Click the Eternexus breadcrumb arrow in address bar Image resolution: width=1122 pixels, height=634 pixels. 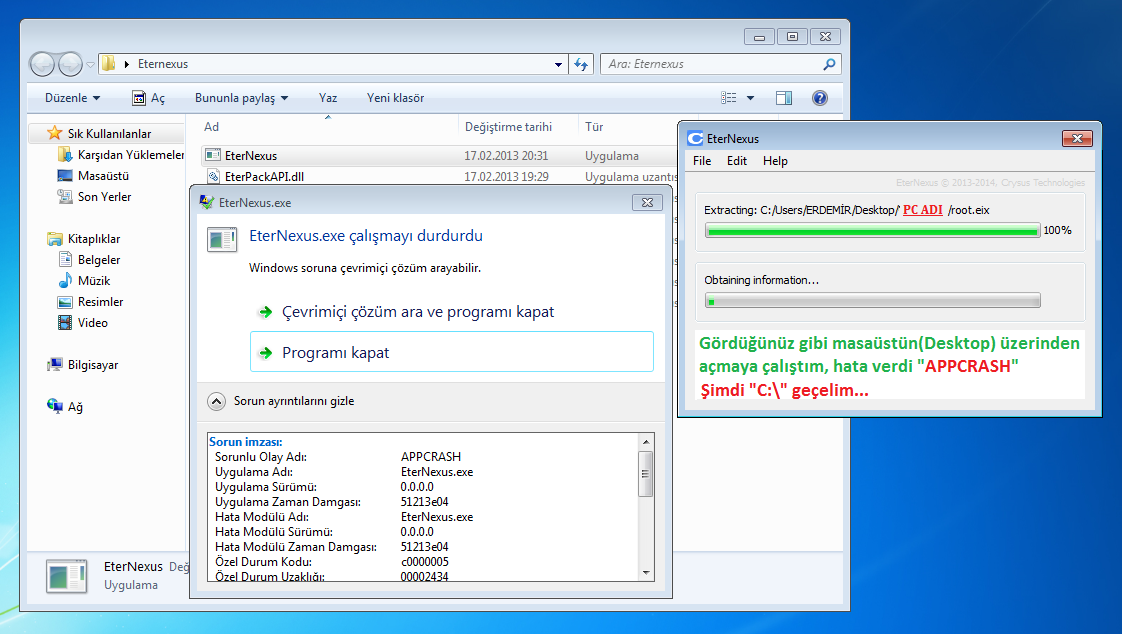[127, 64]
